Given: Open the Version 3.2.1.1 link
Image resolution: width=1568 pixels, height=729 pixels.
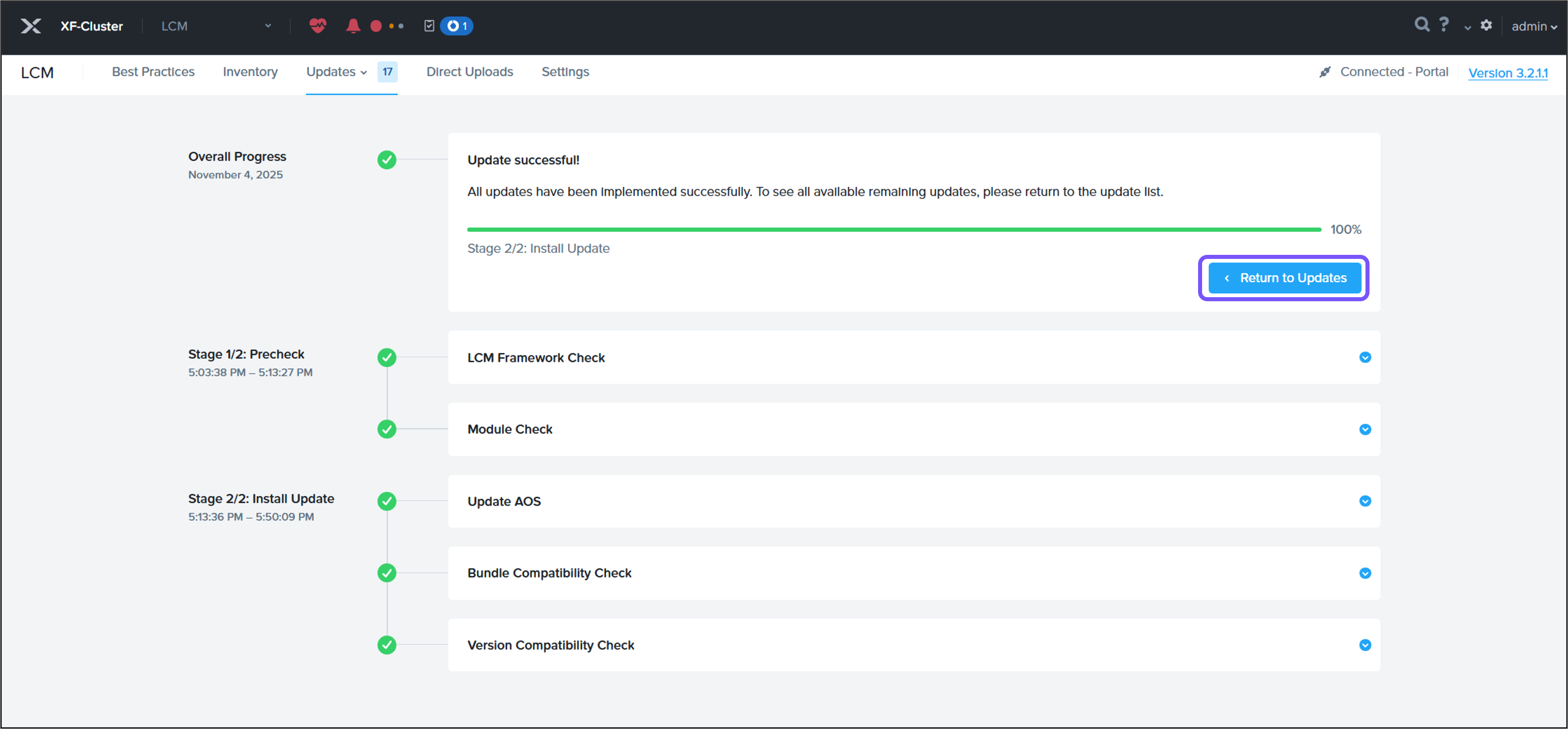Looking at the screenshot, I should tap(1507, 72).
